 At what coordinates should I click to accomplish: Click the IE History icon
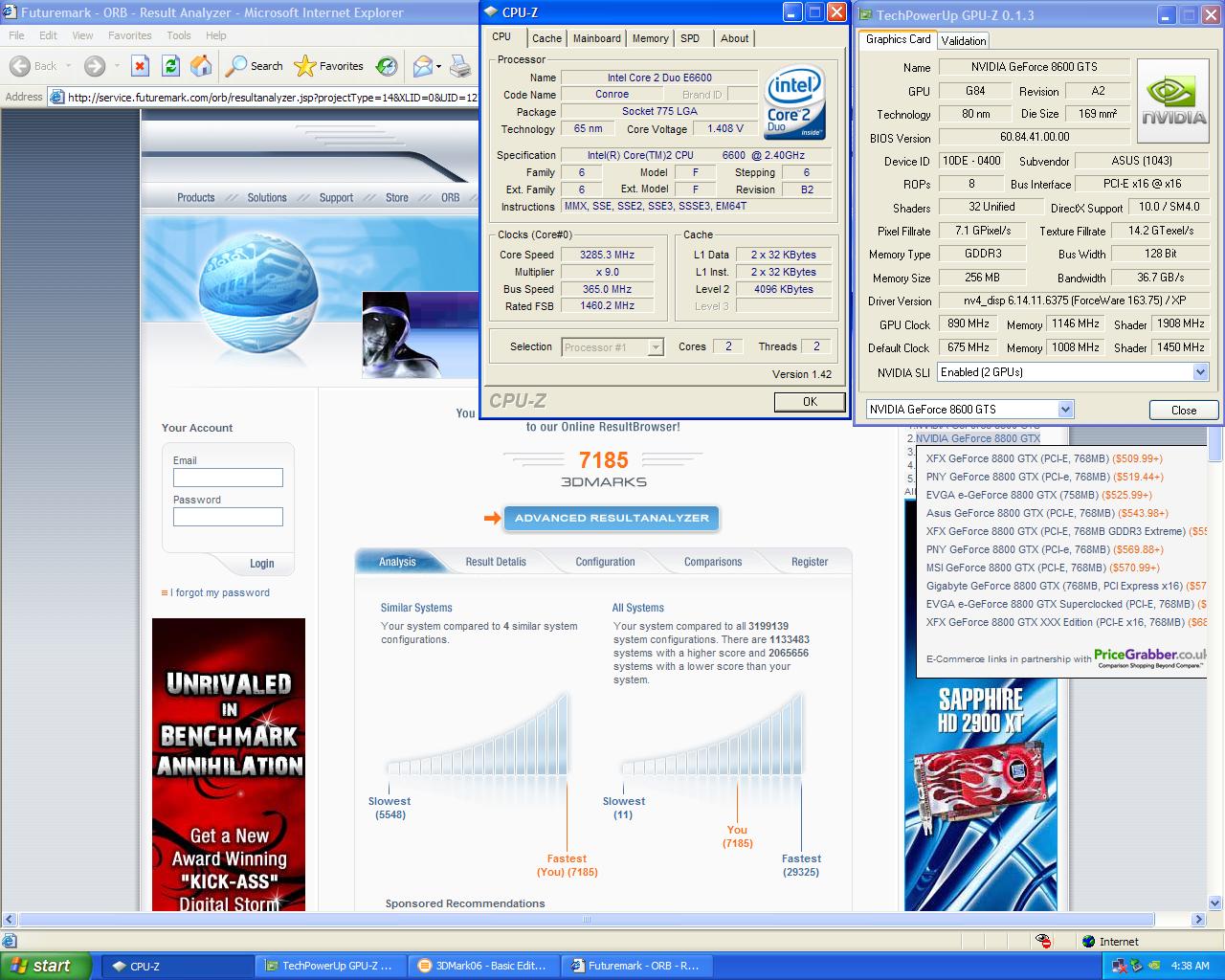[x=387, y=66]
